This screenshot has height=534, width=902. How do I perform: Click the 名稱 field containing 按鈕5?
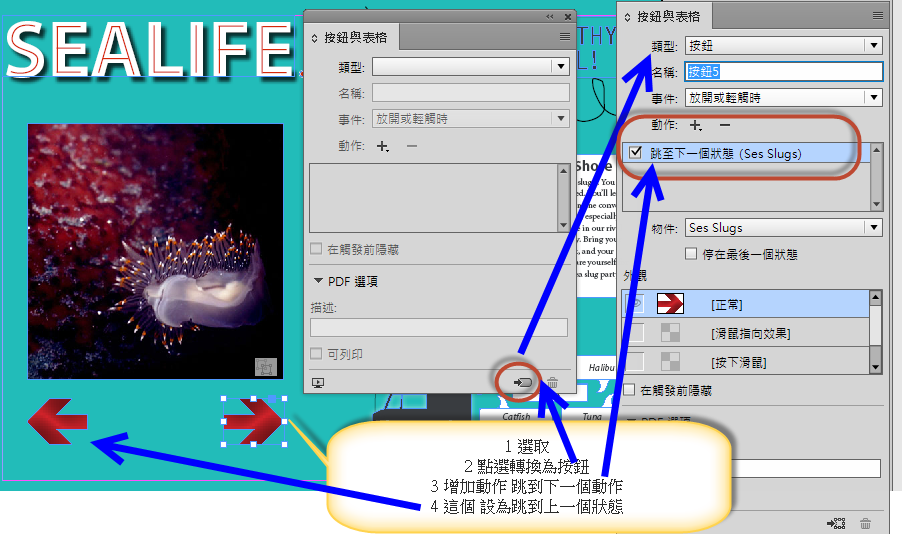click(783, 71)
